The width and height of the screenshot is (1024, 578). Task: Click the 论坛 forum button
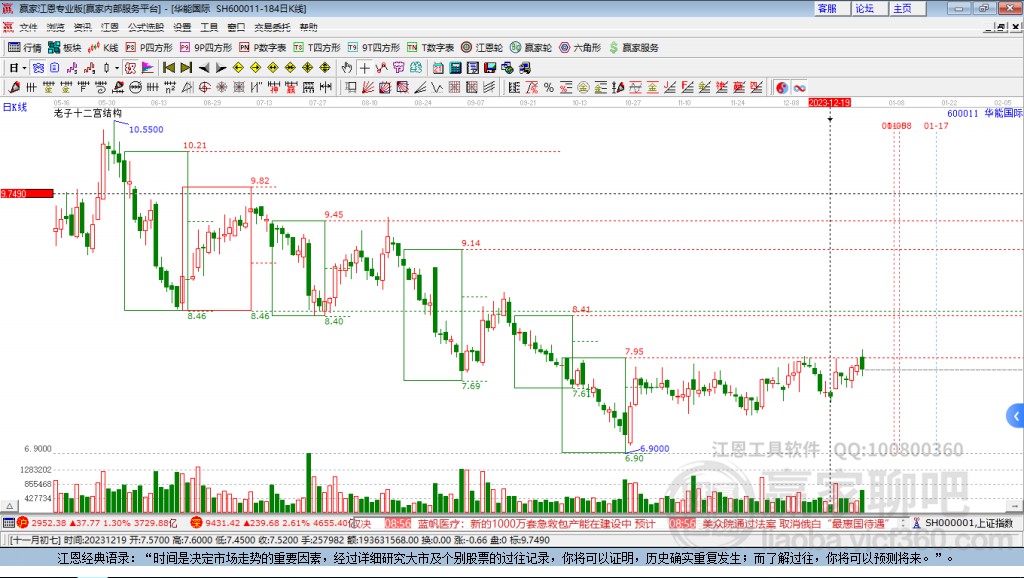(869, 8)
